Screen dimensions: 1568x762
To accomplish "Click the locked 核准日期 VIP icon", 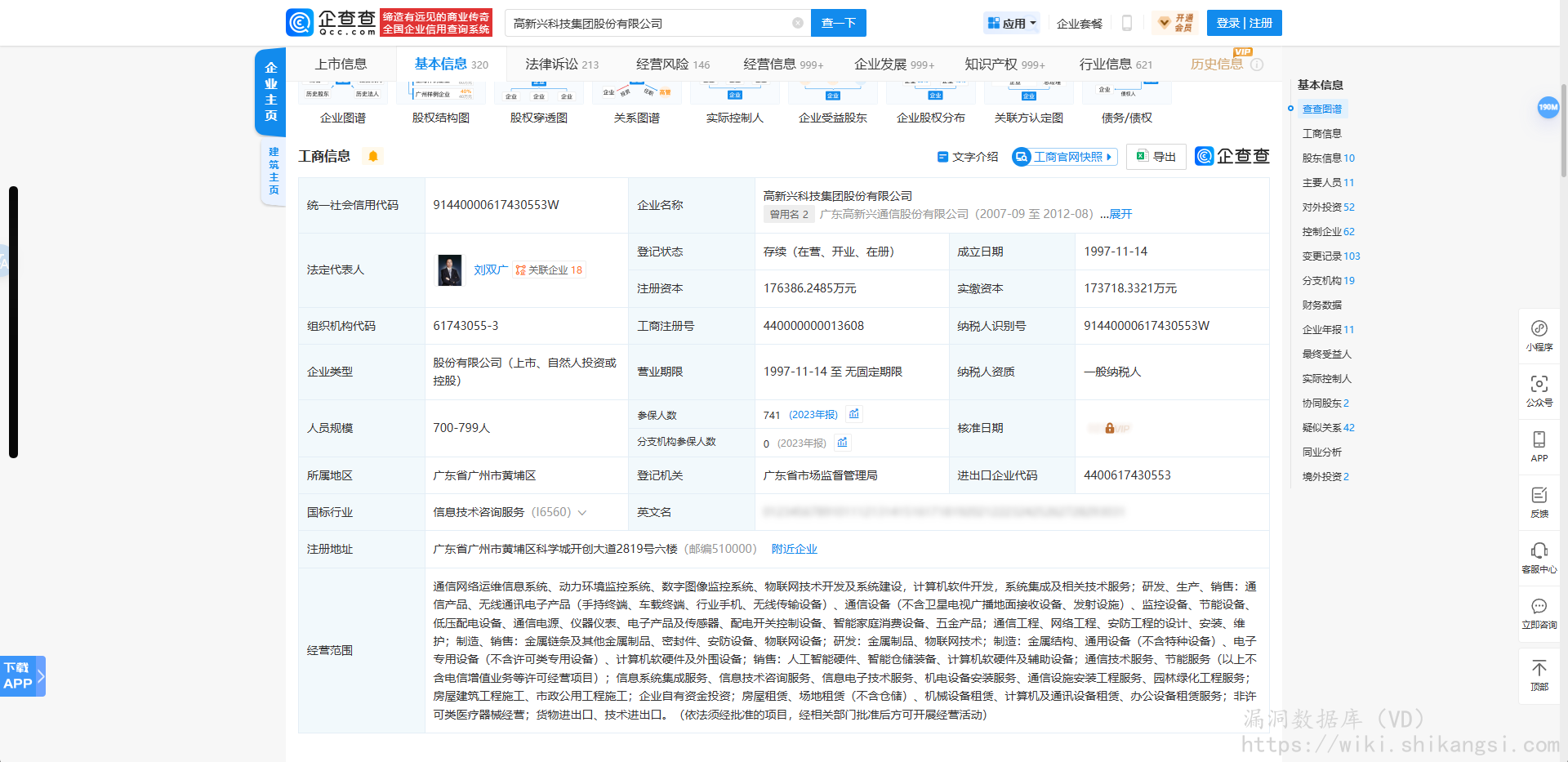I will [x=1109, y=428].
